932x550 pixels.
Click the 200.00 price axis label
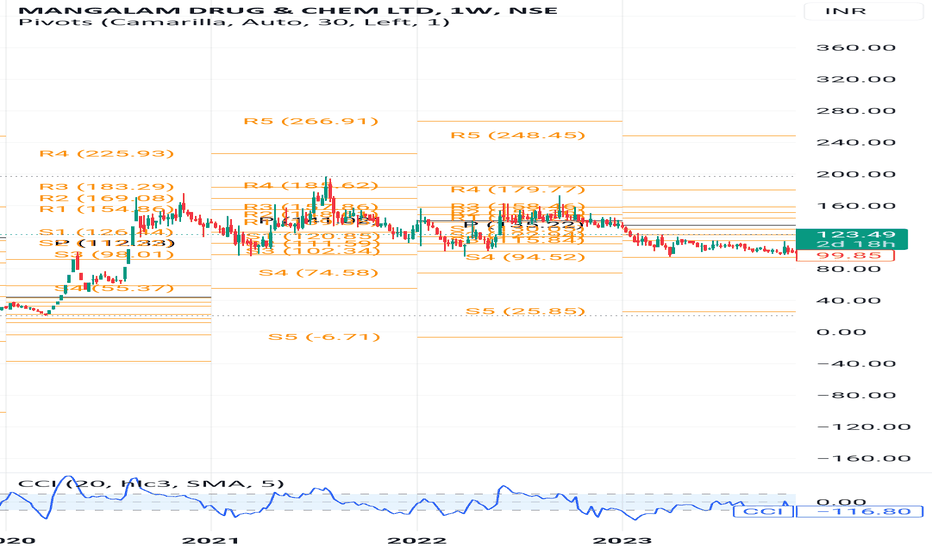point(856,175)
